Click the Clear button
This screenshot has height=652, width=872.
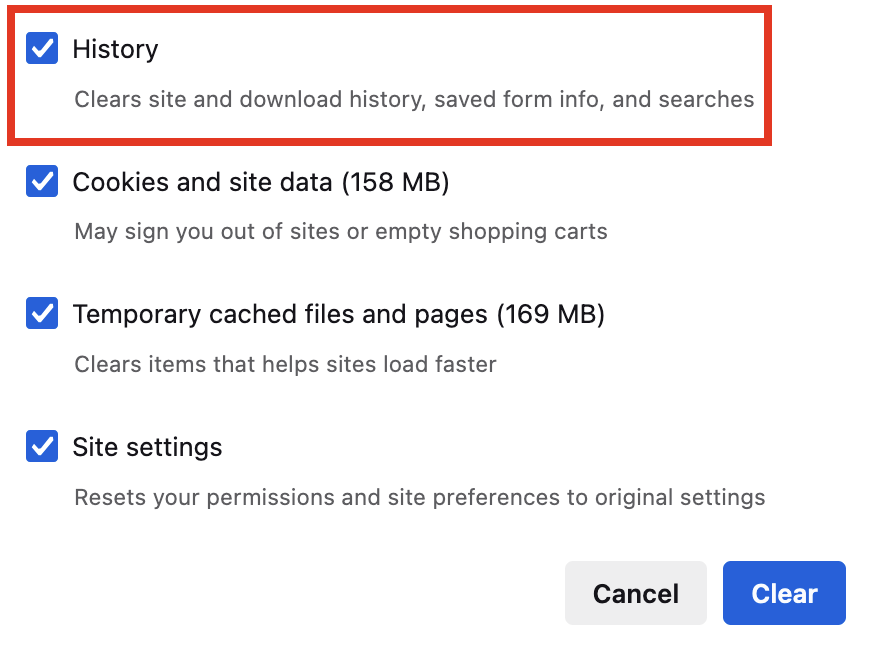click(784, 593)
